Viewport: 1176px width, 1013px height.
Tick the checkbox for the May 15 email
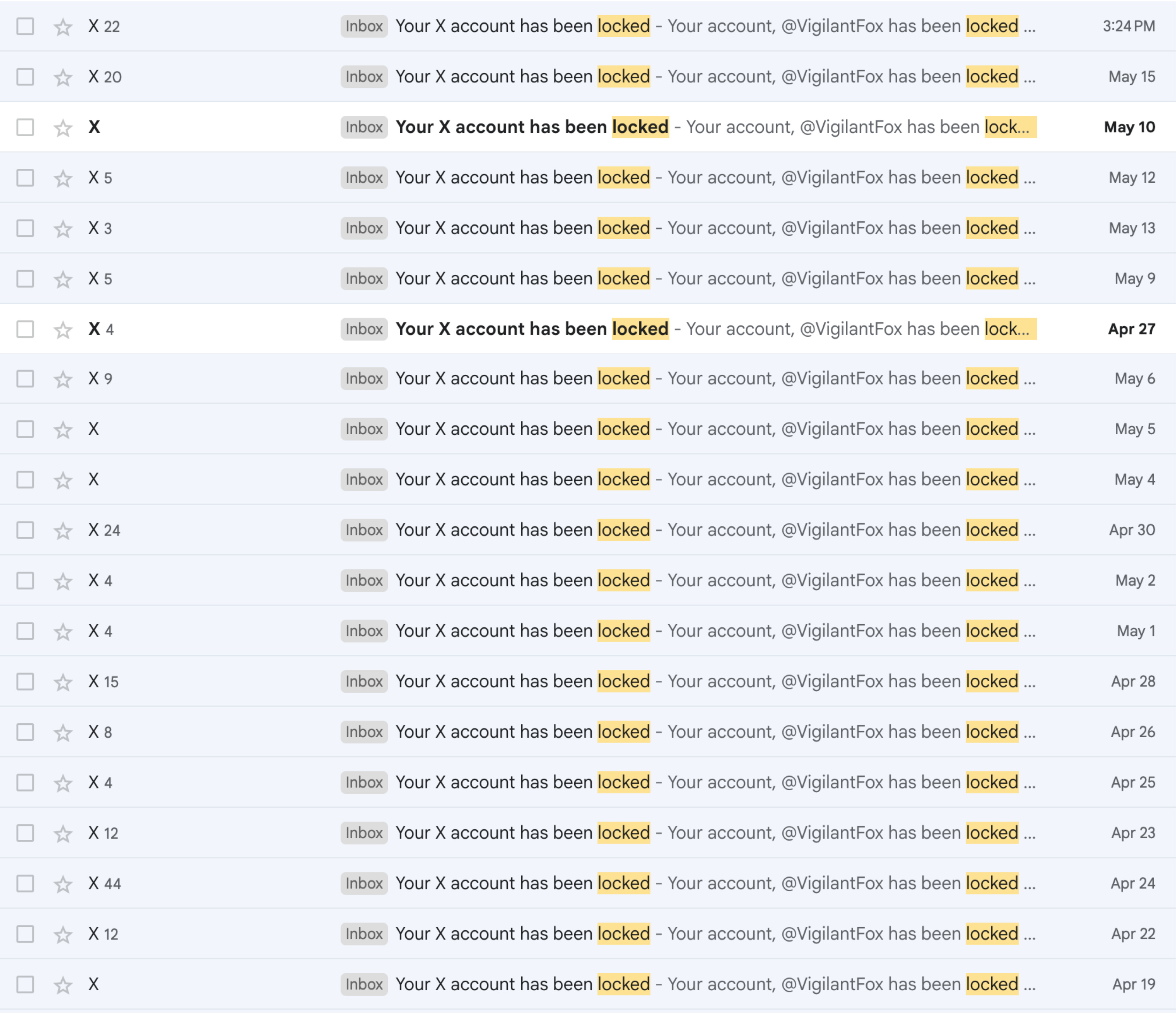coord(25,77)
